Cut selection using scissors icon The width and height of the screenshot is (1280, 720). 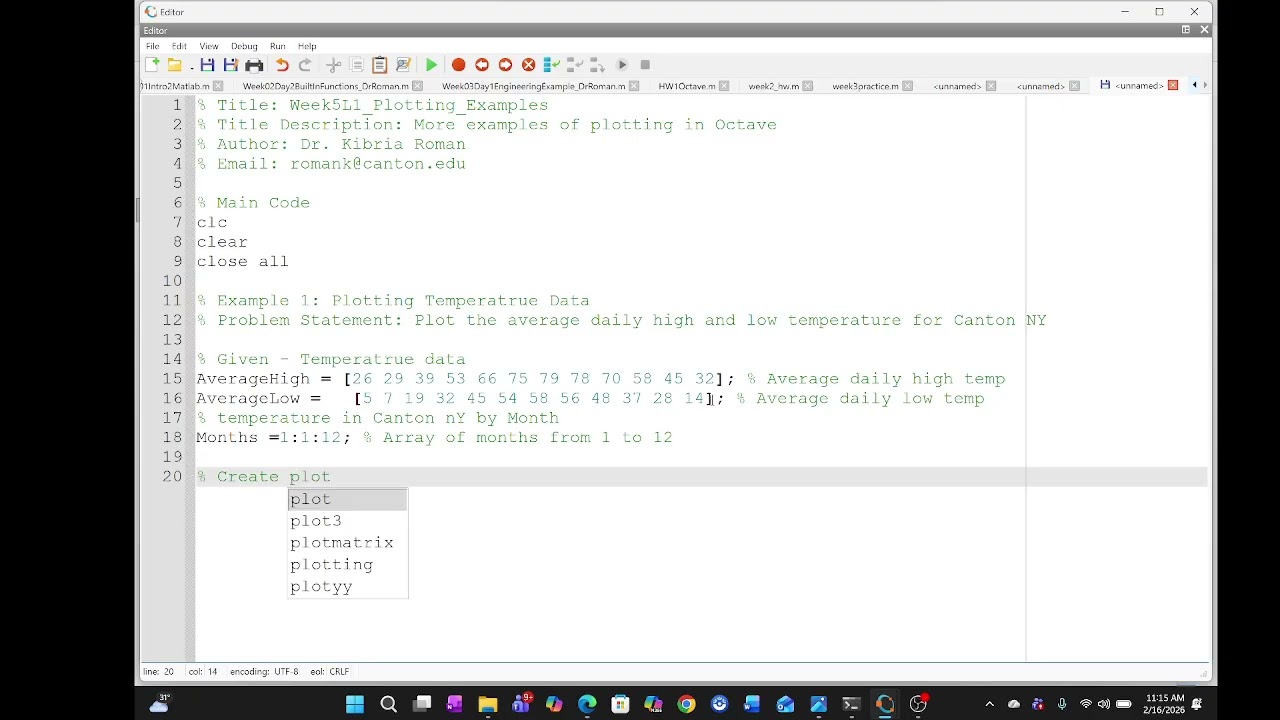click(334, 65)
